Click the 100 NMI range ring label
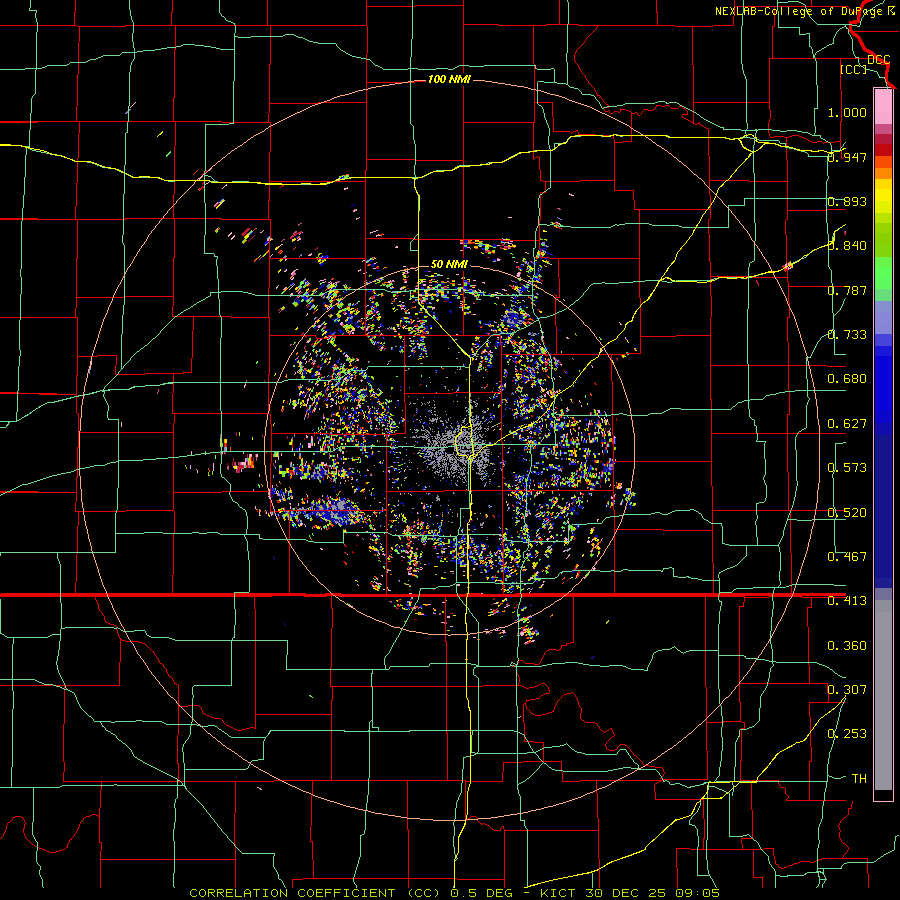Screen dimensions: 900x900 tap(449, 79)
